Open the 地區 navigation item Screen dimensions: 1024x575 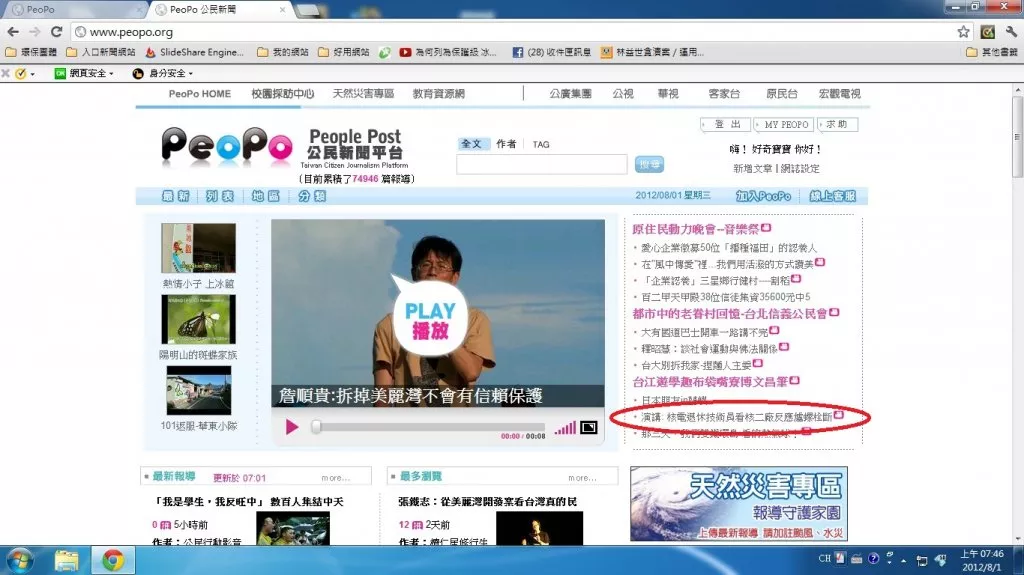pos(265,196)
